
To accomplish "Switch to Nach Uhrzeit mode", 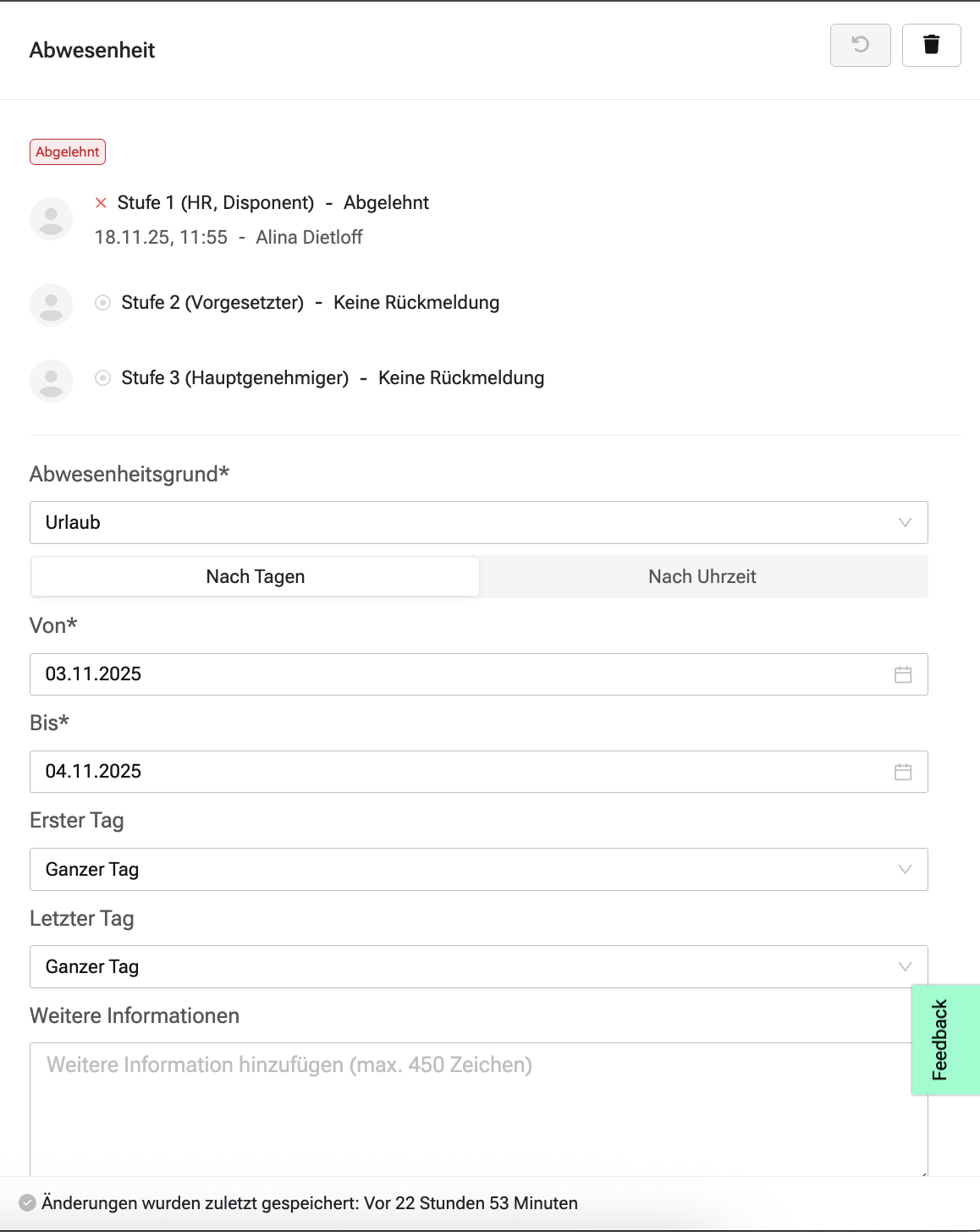I will point(702,577).
